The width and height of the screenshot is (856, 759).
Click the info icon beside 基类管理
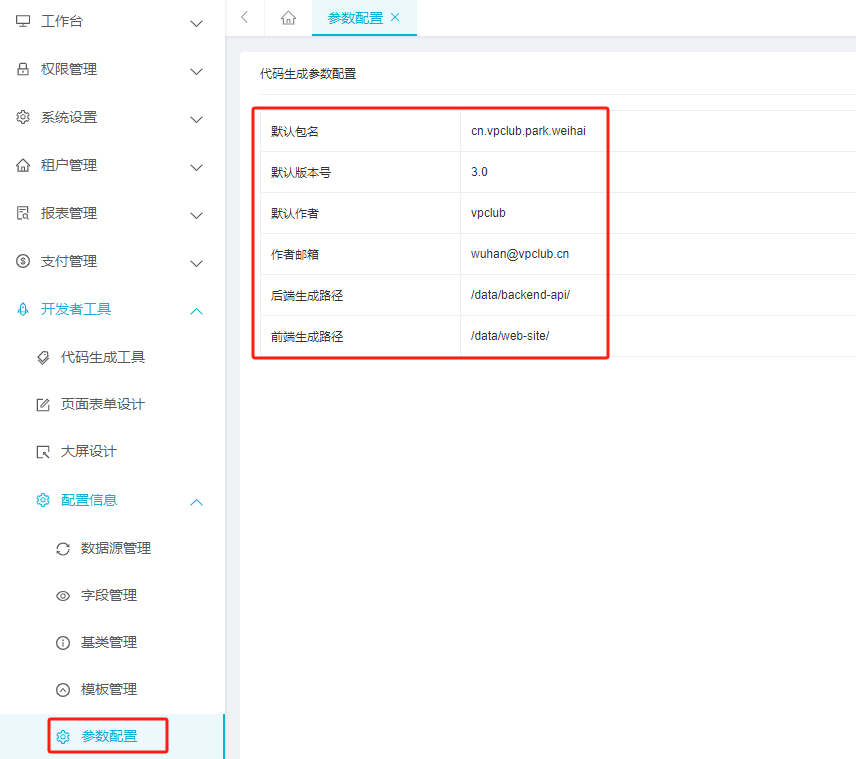(63, 643)
